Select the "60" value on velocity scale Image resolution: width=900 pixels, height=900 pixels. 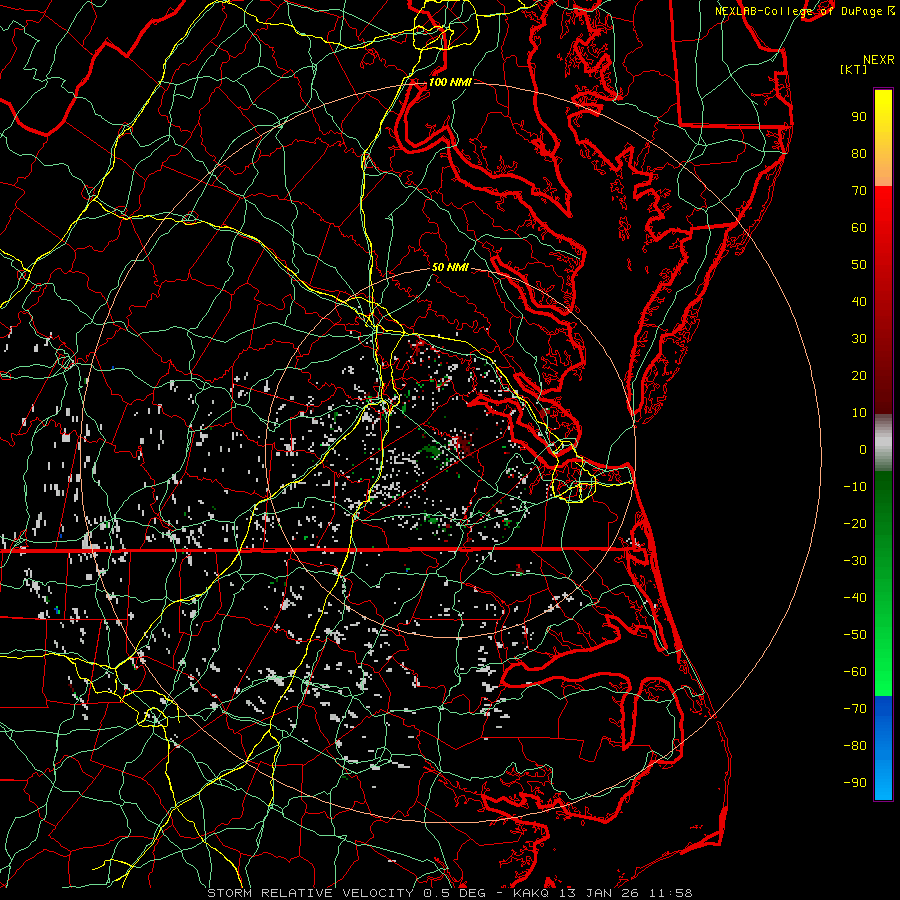(x=859, y=227)
